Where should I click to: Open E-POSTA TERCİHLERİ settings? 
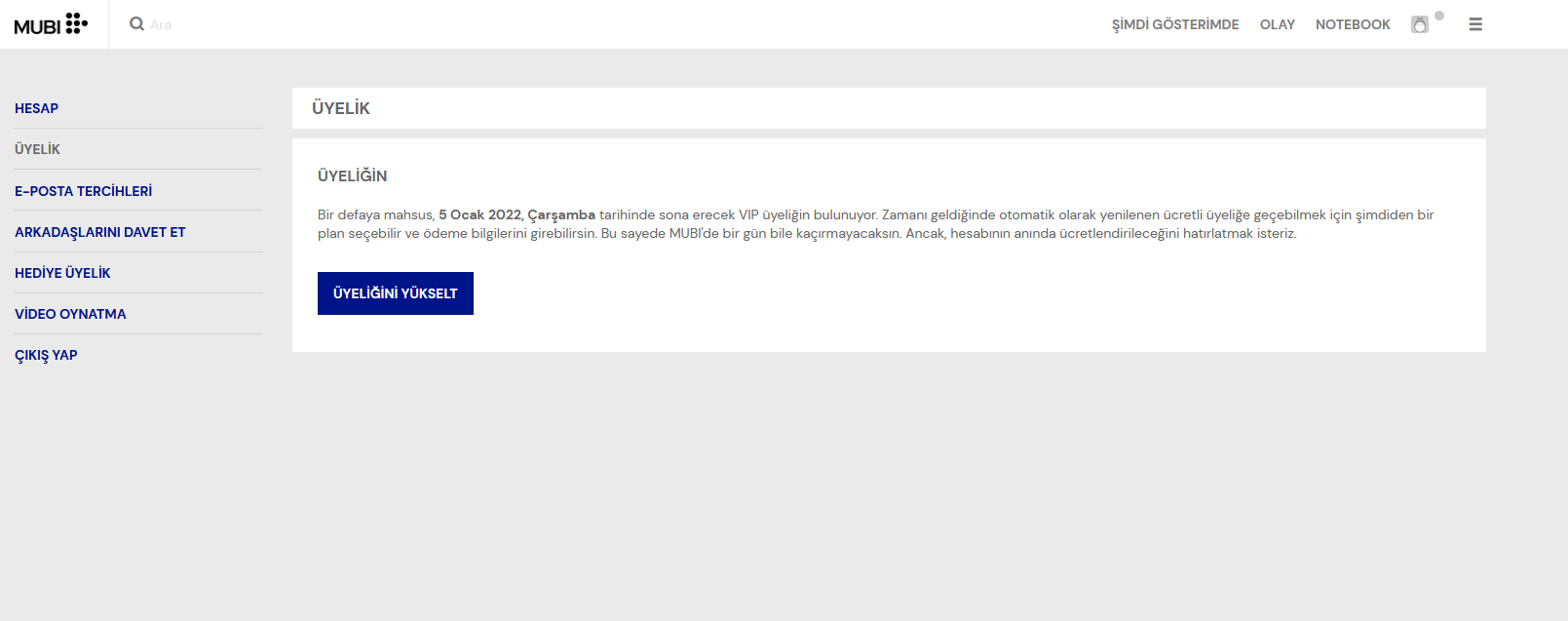click(83, 191)
